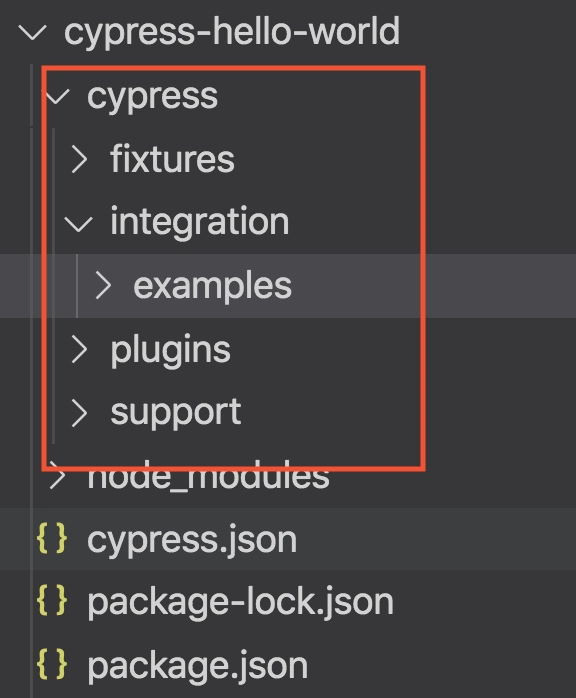Select the cypress folder name
Image resolution: width=576 pixels, height=698 pixels.
point(152,97)
